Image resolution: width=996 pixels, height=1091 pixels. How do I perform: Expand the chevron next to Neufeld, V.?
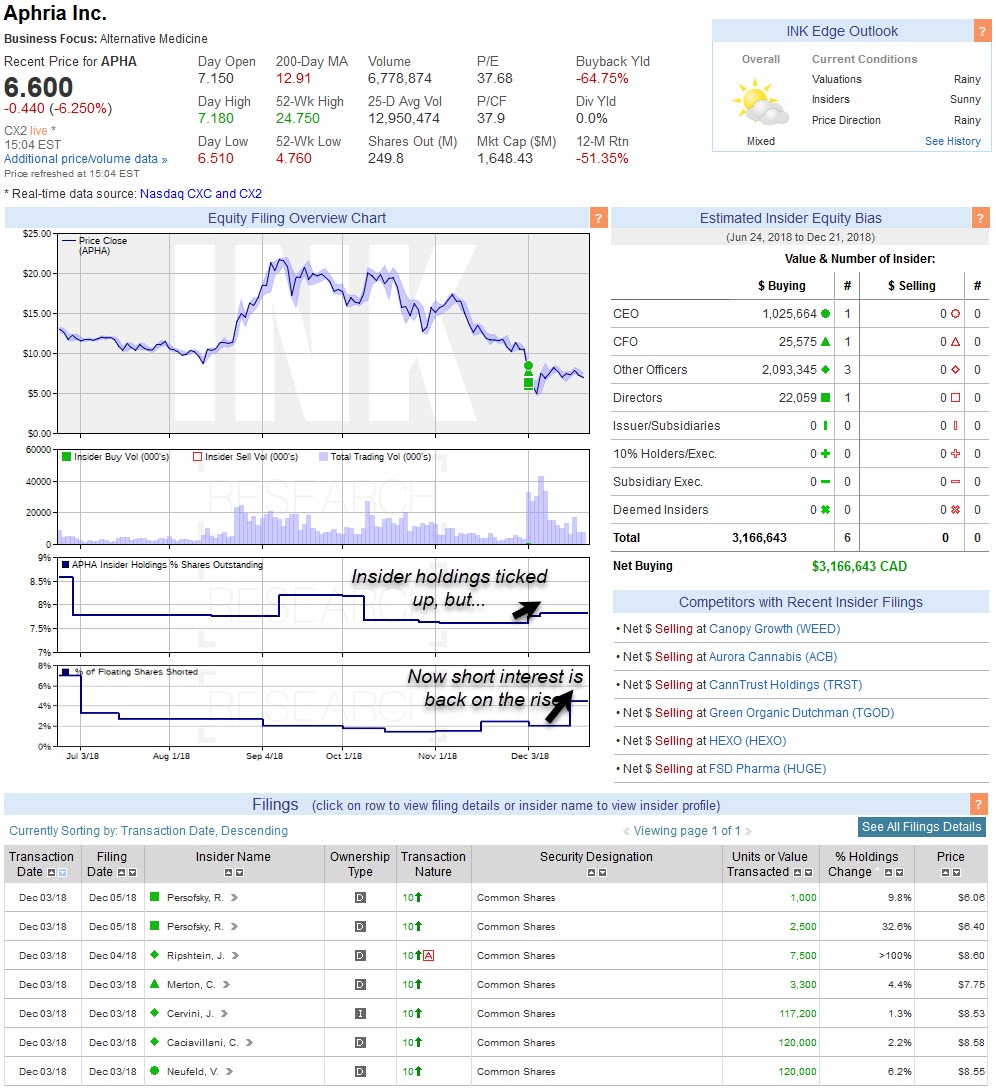(x=229, y=1072)
